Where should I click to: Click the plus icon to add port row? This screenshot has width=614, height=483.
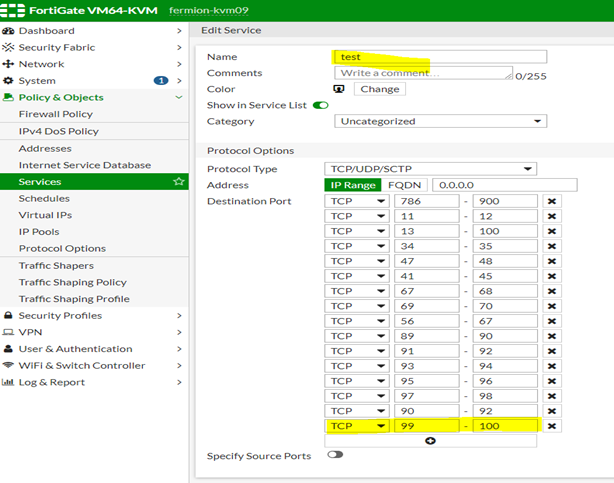pyautogui.click(x=431, y=441)
